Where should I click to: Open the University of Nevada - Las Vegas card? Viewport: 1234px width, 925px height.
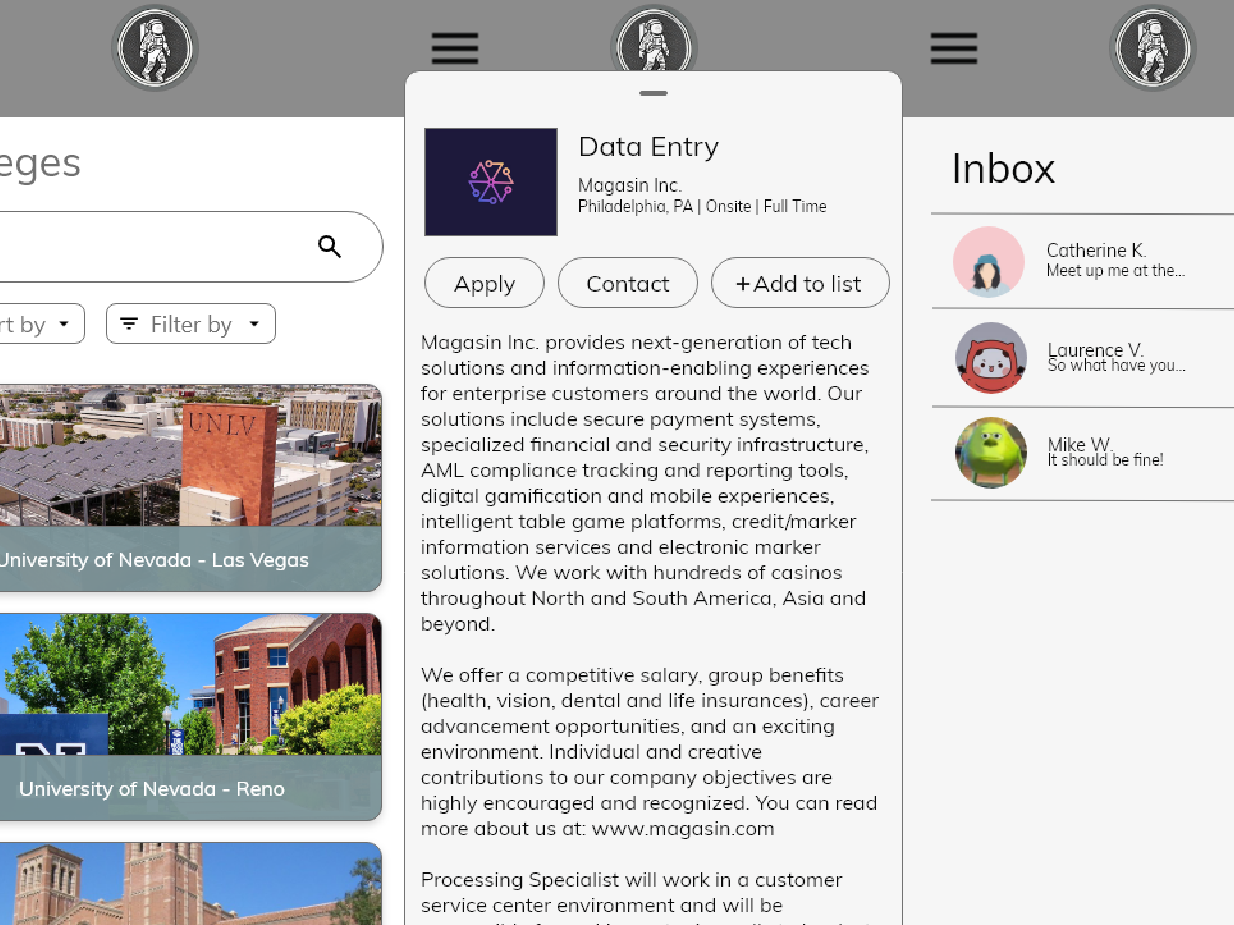tap(190, 488)
